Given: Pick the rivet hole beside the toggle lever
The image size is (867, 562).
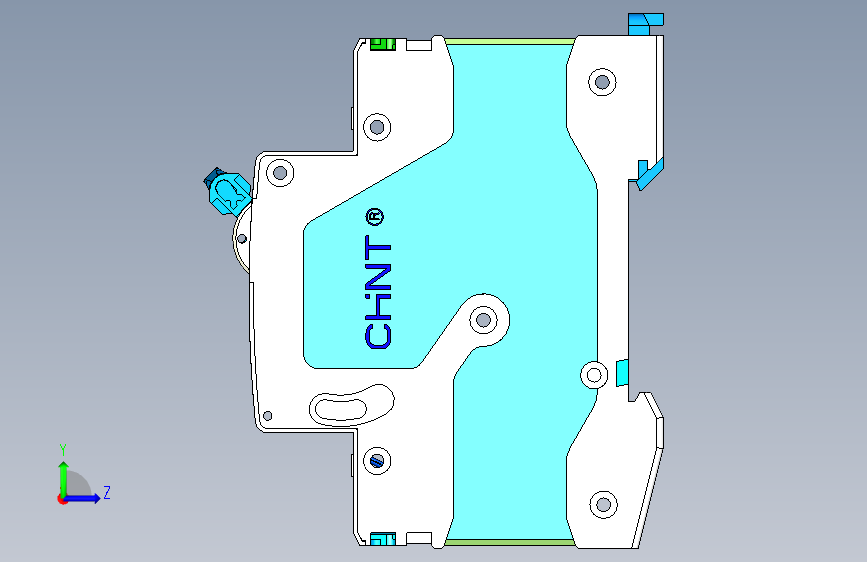Looking at the screenshot, I should [280, 173].
